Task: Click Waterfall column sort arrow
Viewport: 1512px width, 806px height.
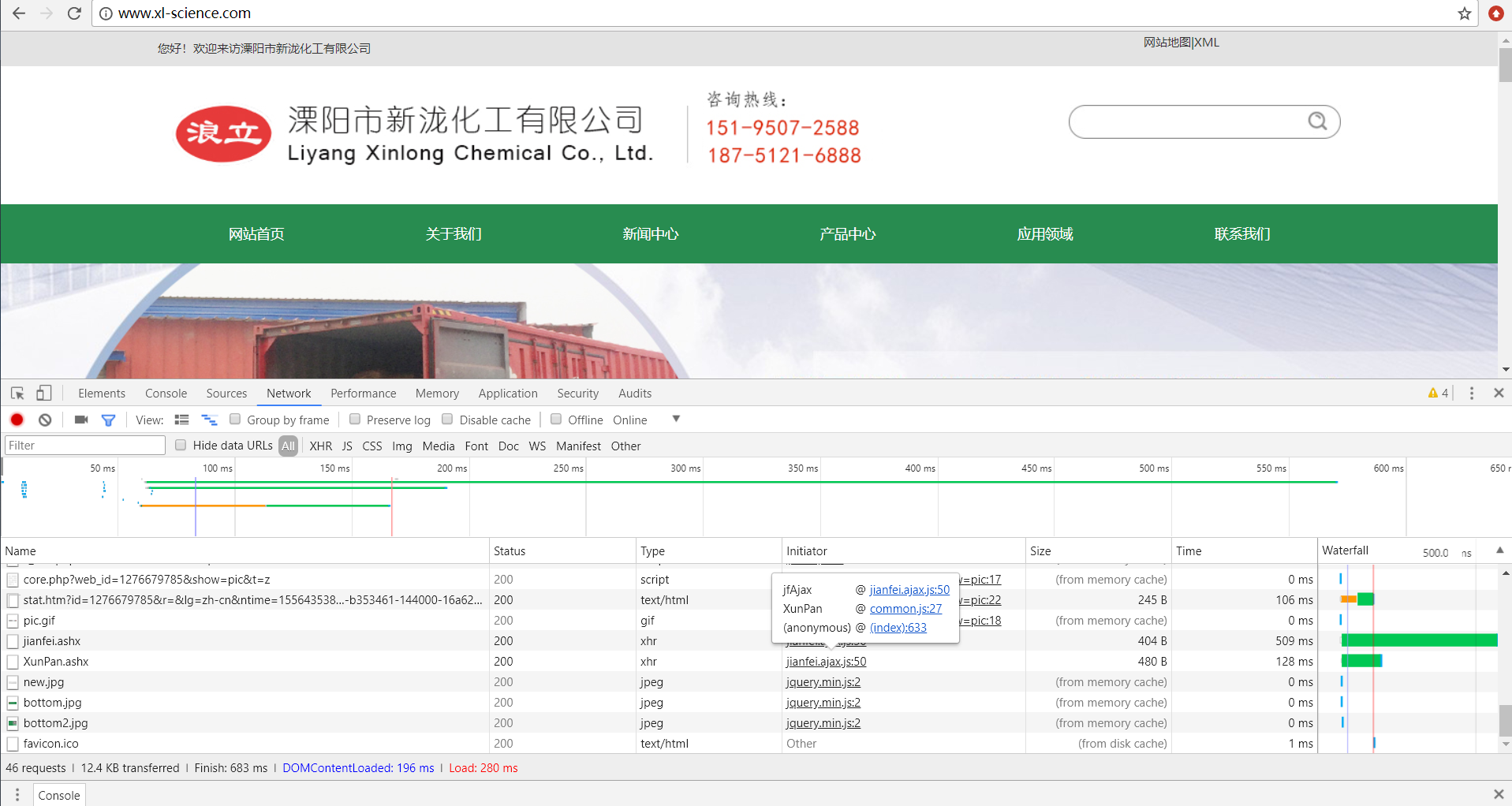Action: click(x=1499, y=550)
